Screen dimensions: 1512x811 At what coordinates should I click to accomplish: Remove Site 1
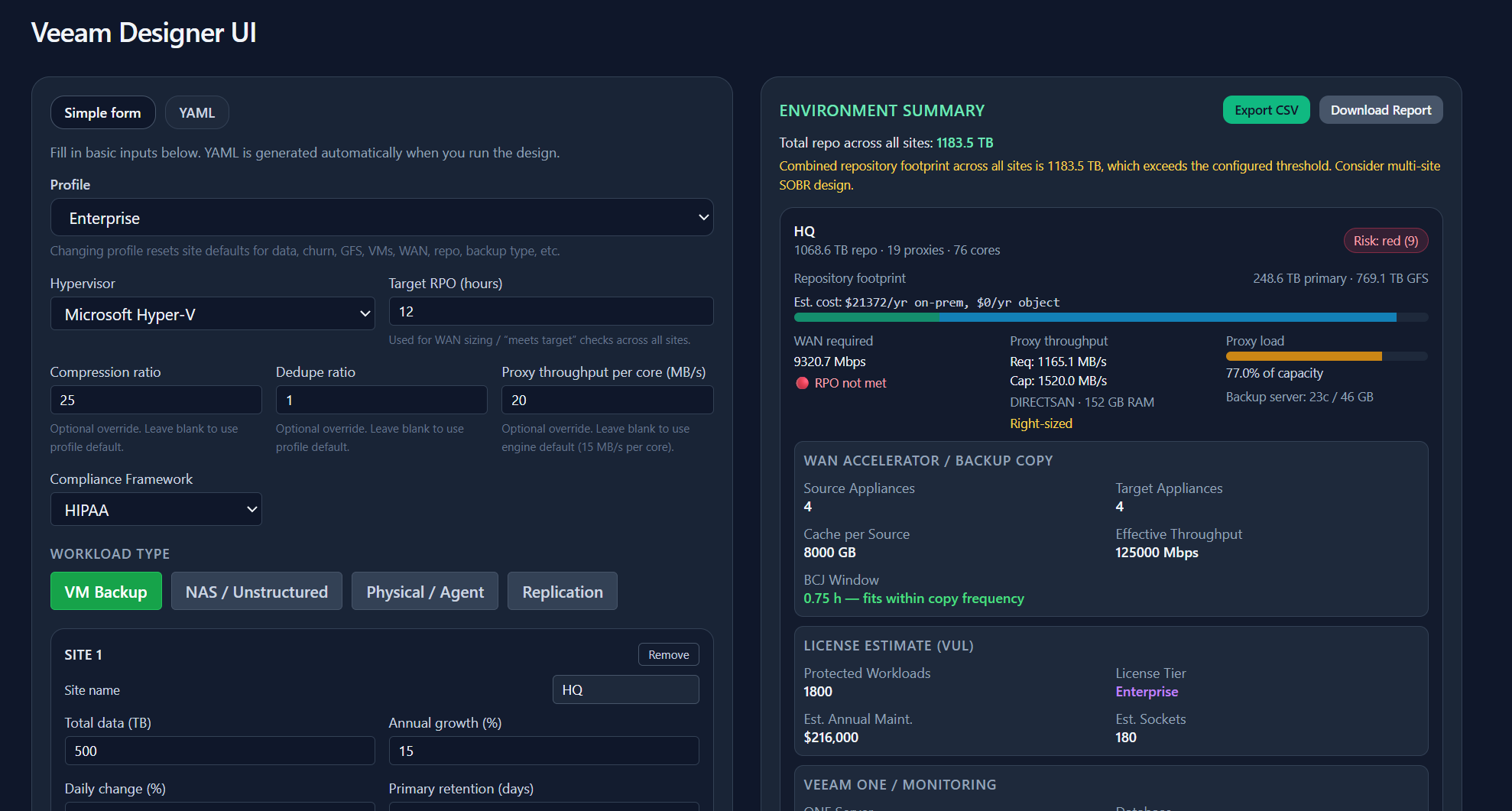point(668,654)
